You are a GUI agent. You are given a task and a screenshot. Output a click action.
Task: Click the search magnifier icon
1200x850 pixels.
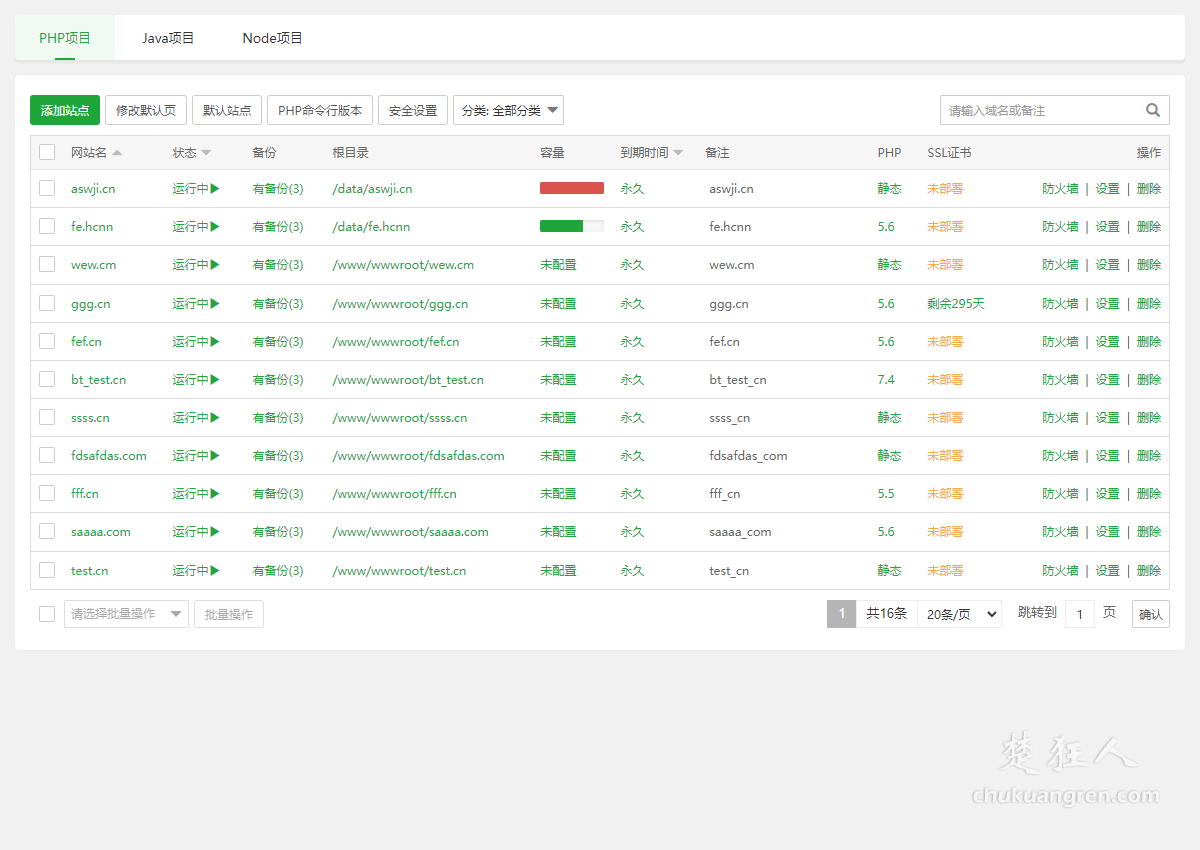1153,110
